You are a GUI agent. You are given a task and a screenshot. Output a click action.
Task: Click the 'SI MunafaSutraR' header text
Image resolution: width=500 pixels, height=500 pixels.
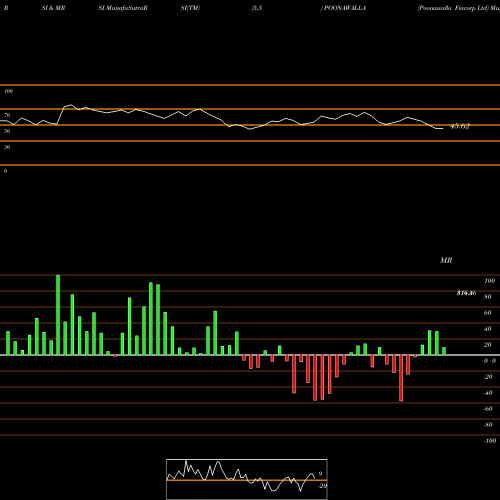point(123,8)
